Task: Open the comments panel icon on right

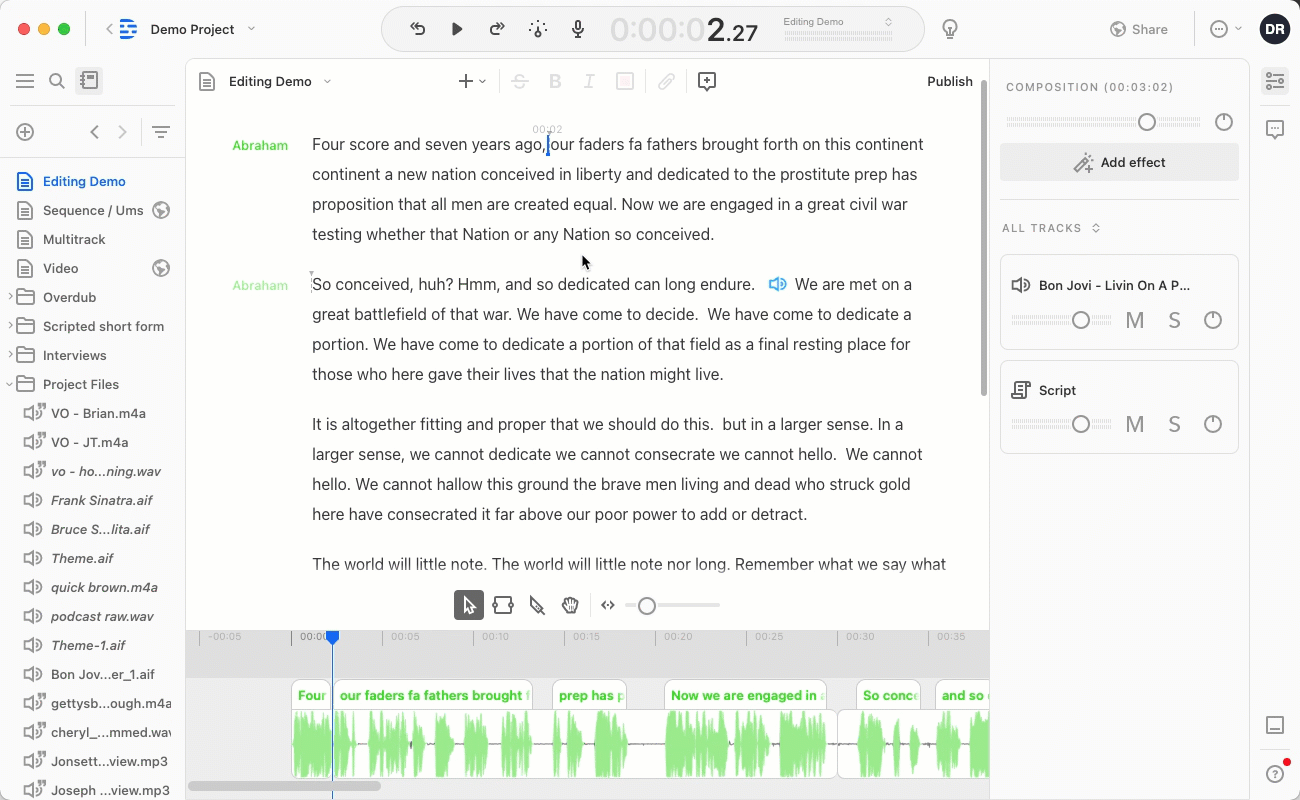Action: (1275, 129)
